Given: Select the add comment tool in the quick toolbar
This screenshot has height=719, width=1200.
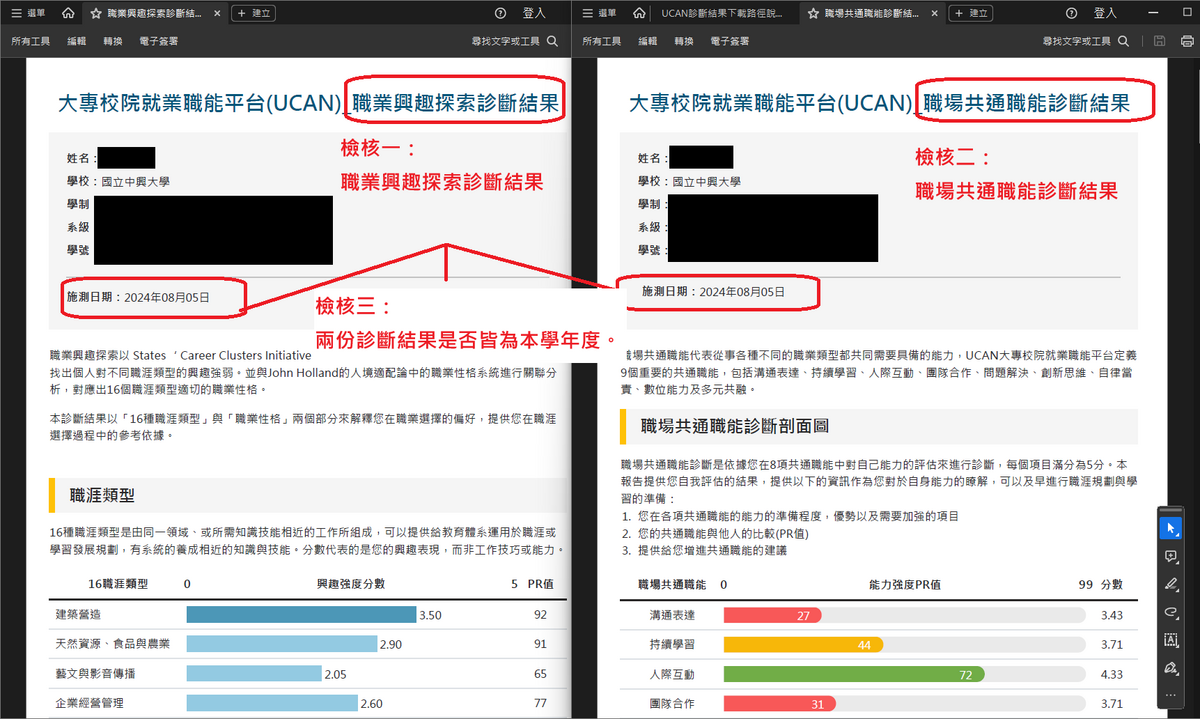Looking at the screenshot, I should coord(1171,556).
